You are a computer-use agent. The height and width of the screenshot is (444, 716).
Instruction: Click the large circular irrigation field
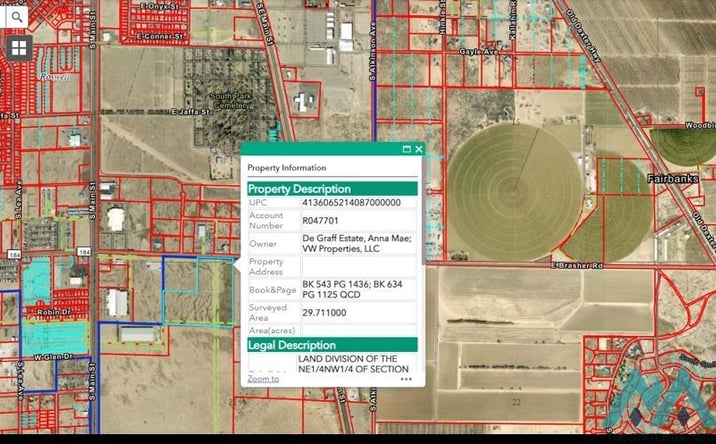[x=515, y=192]
